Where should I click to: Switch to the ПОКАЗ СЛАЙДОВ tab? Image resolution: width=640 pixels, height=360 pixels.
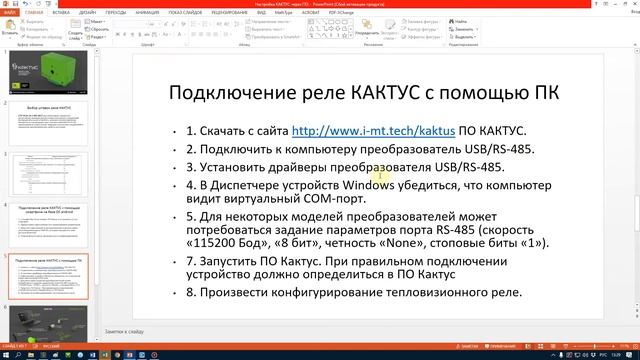pos(185,13)
